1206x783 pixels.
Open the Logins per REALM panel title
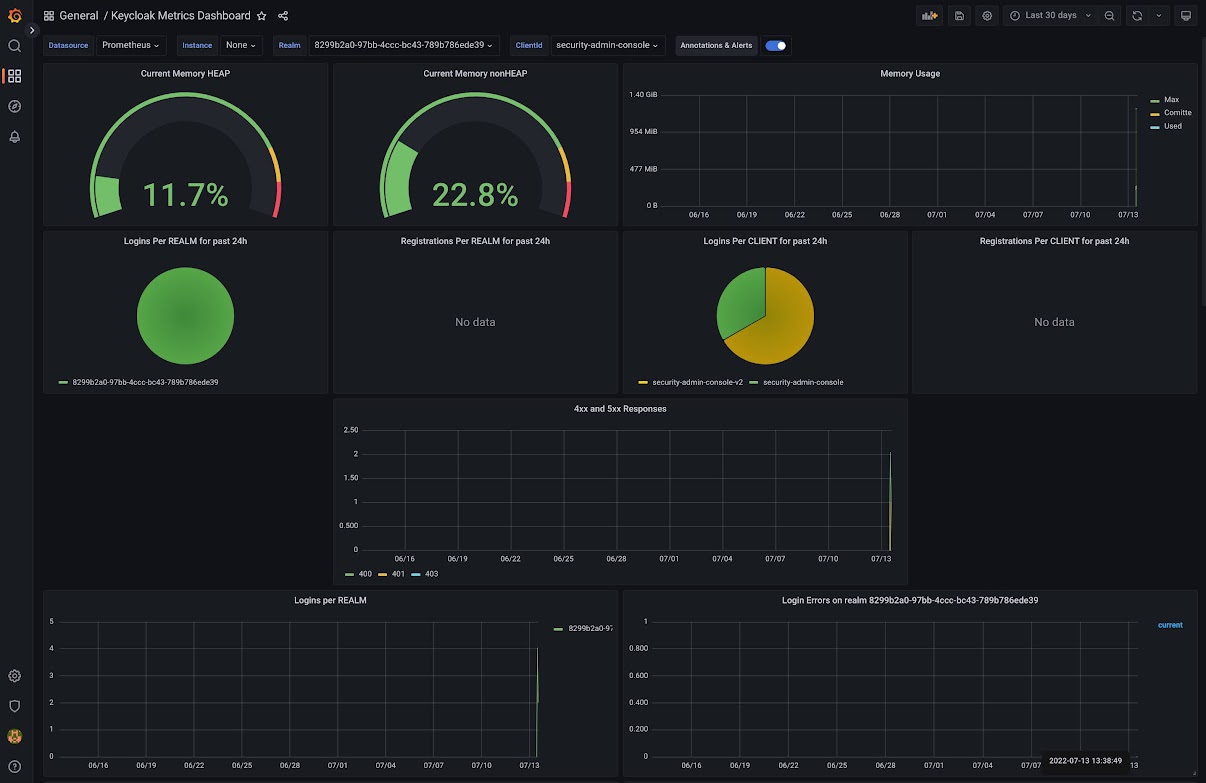tap(330, 600)
